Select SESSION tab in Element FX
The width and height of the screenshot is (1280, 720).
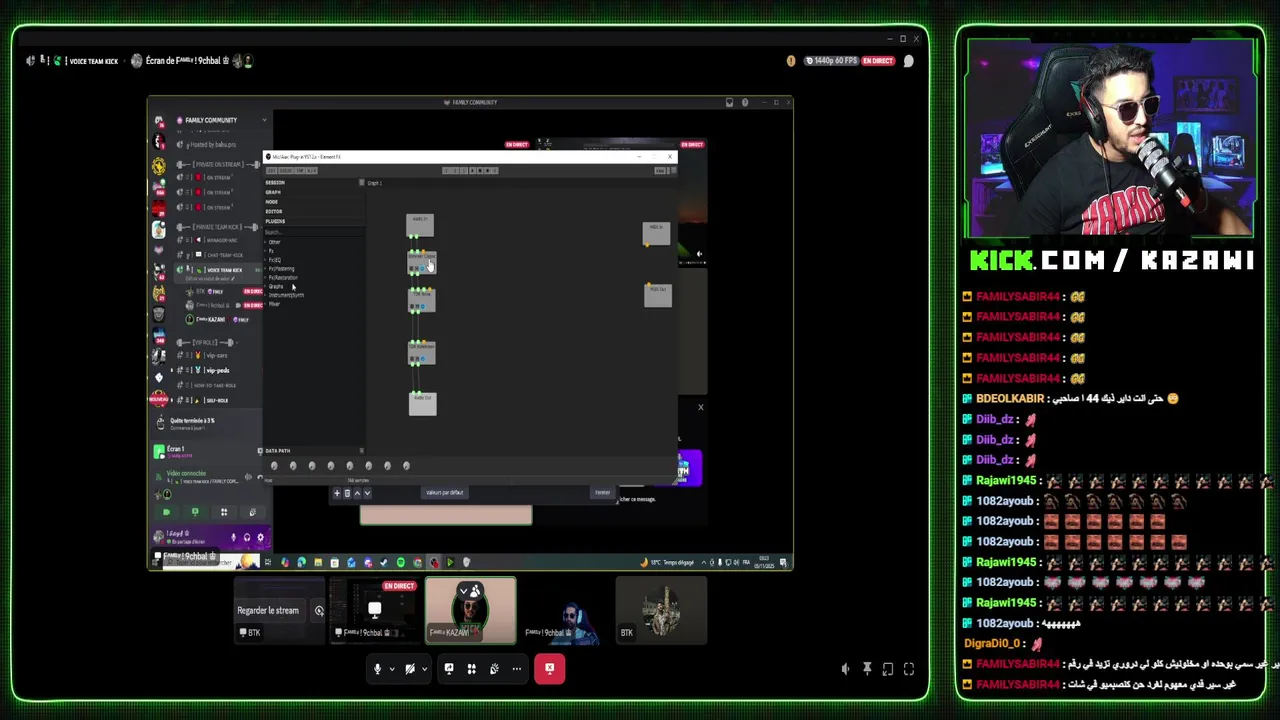(275, 183)
